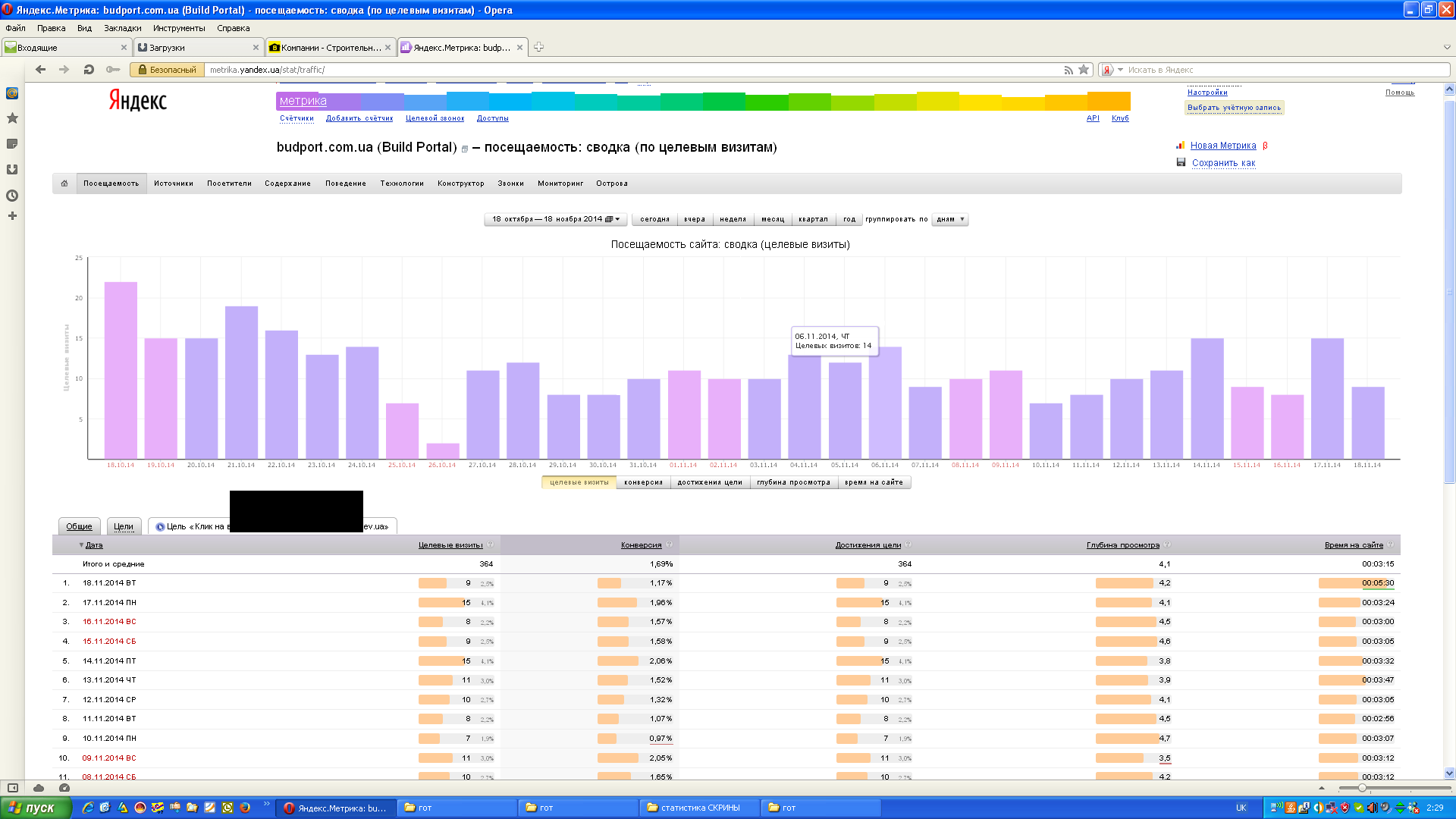
Task: Select the вчера period button
Action: click(x=695, y=219)
